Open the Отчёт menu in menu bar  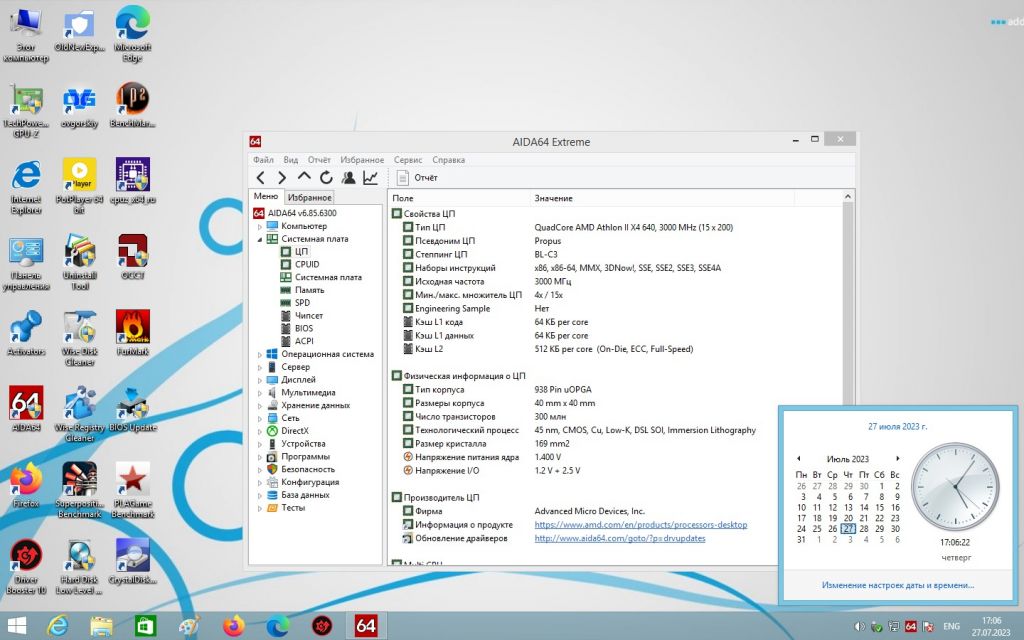(x=319, y=159)
